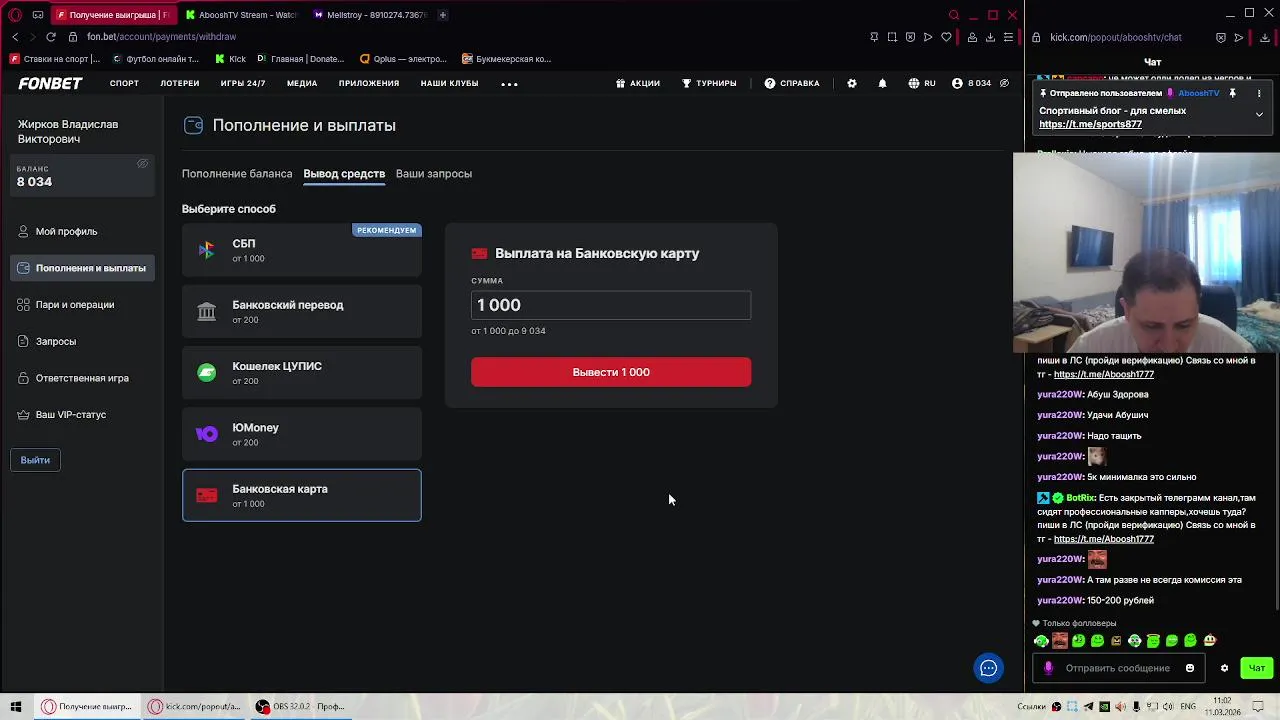Open Qplus bookmark
Image resolution: width=1280 pixels, height=720 pixels.
point(403,59)
